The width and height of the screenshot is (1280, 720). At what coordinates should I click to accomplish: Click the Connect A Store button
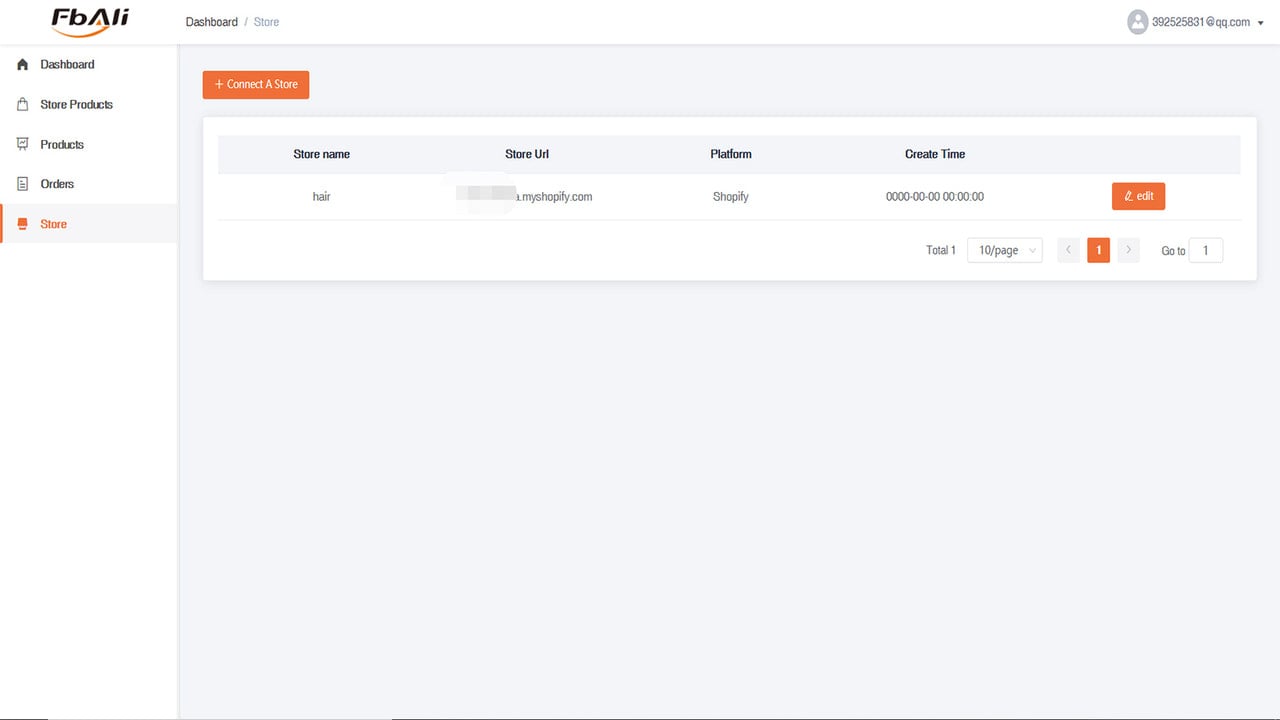pyautogui.click(x=256, y=84)
